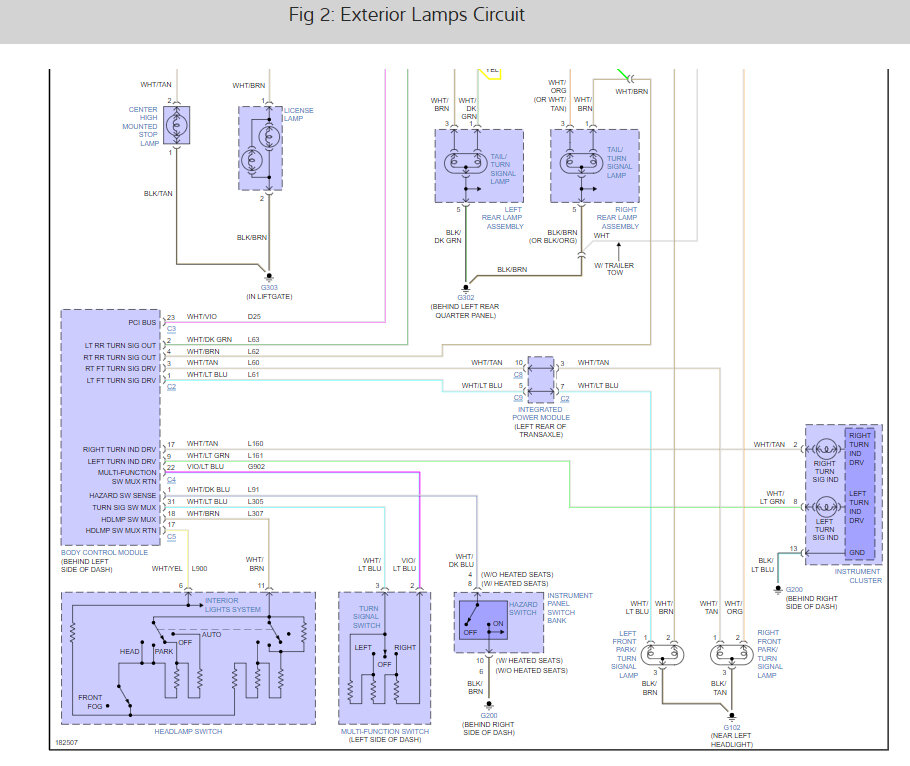Open the G200 ground link below hazard switch
The width and height of the screenshot is (910, 766).
click(489, 716)
